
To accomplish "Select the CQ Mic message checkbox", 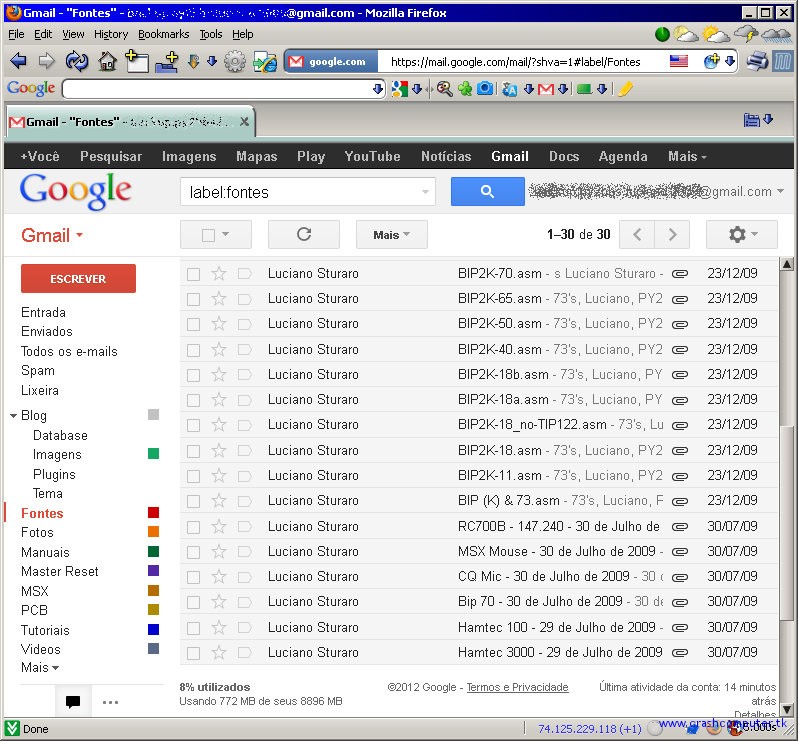I will [193, 577].
